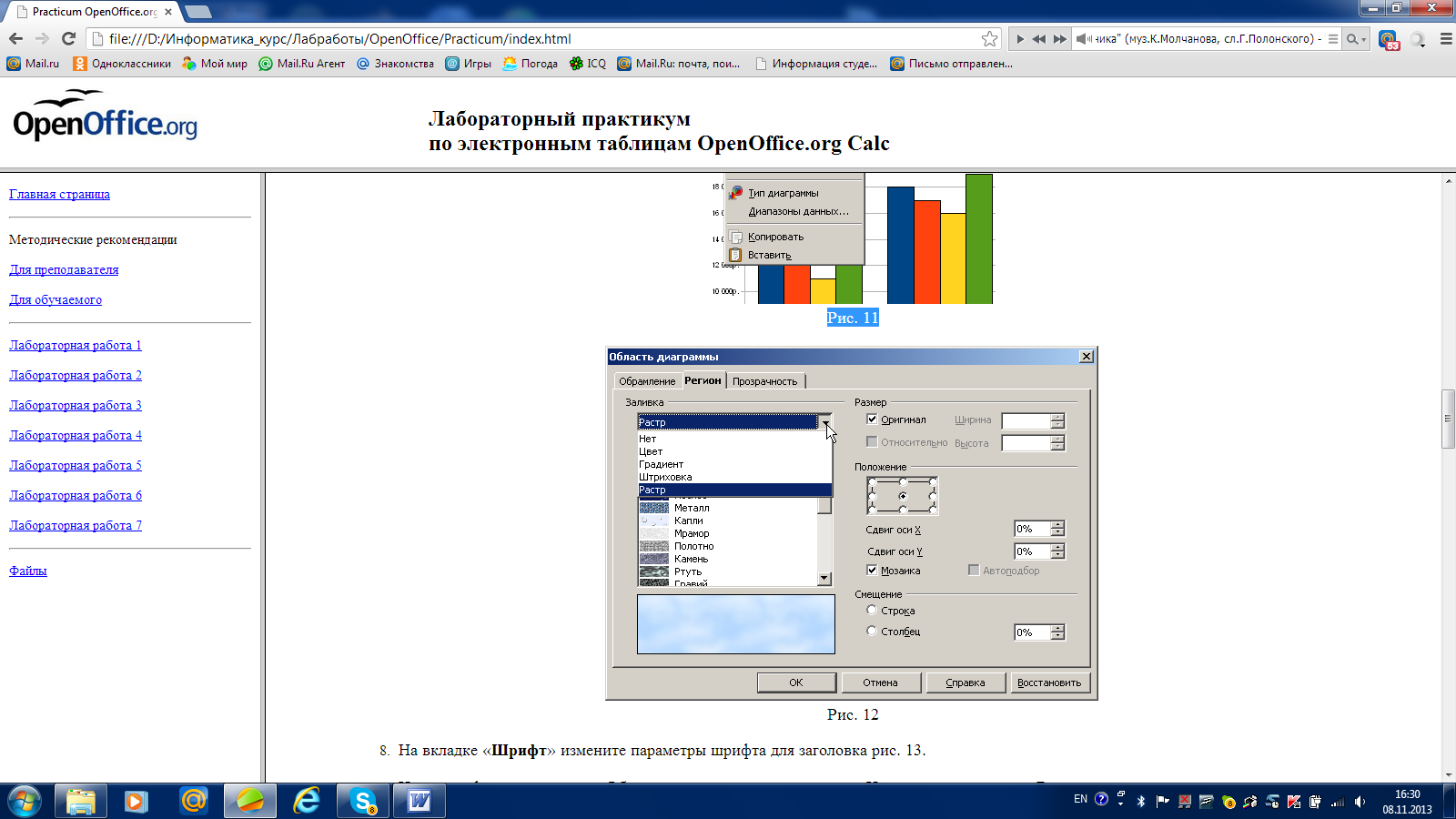1456x819 pixels.
Task: Select Тип диаграммы in context menu
Action: coord(794,193)
